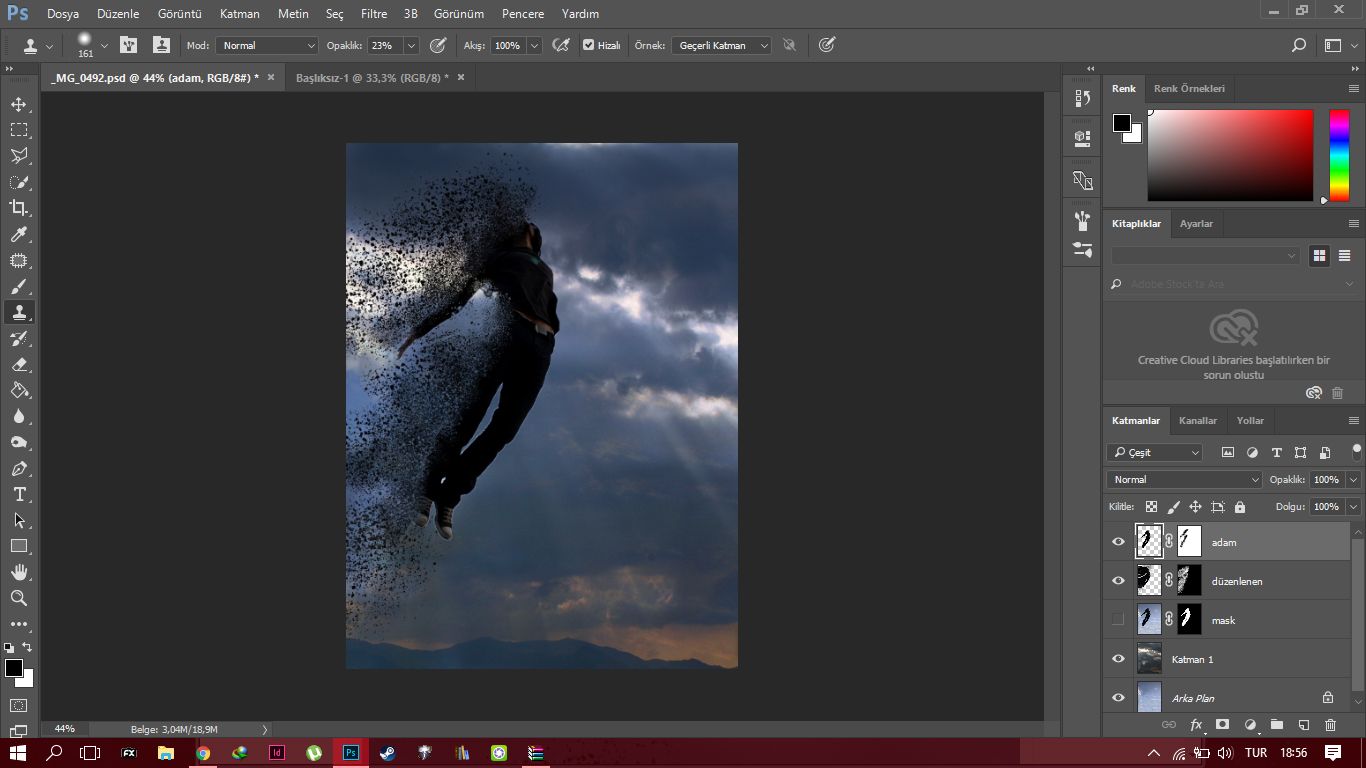Toggle the Brush panel from options bar

129,45
